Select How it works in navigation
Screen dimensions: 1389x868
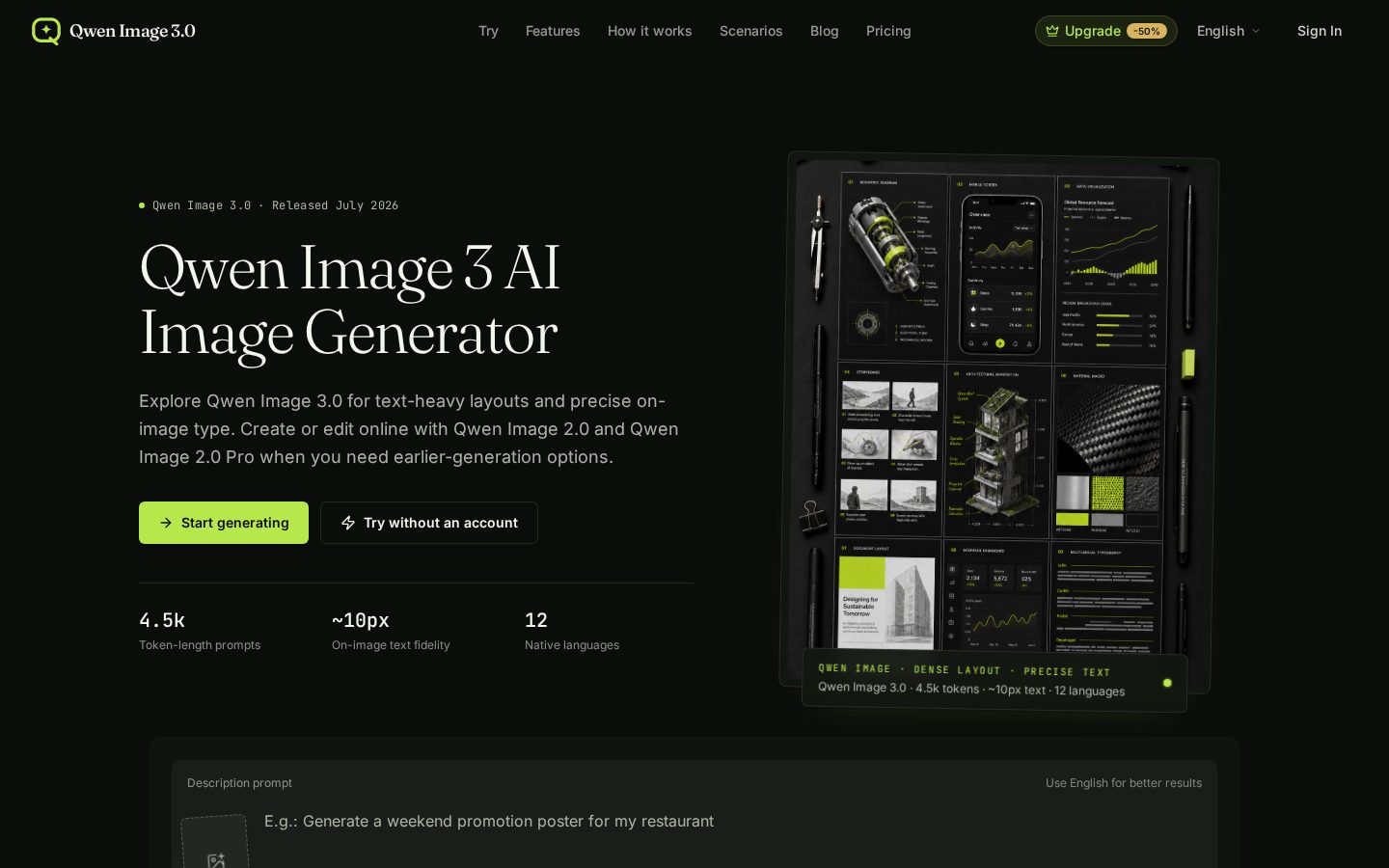(x=649, y=31)
